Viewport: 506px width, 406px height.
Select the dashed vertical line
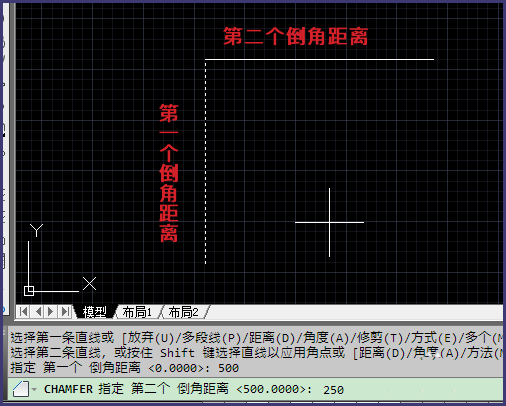click(x=205, y=162)
